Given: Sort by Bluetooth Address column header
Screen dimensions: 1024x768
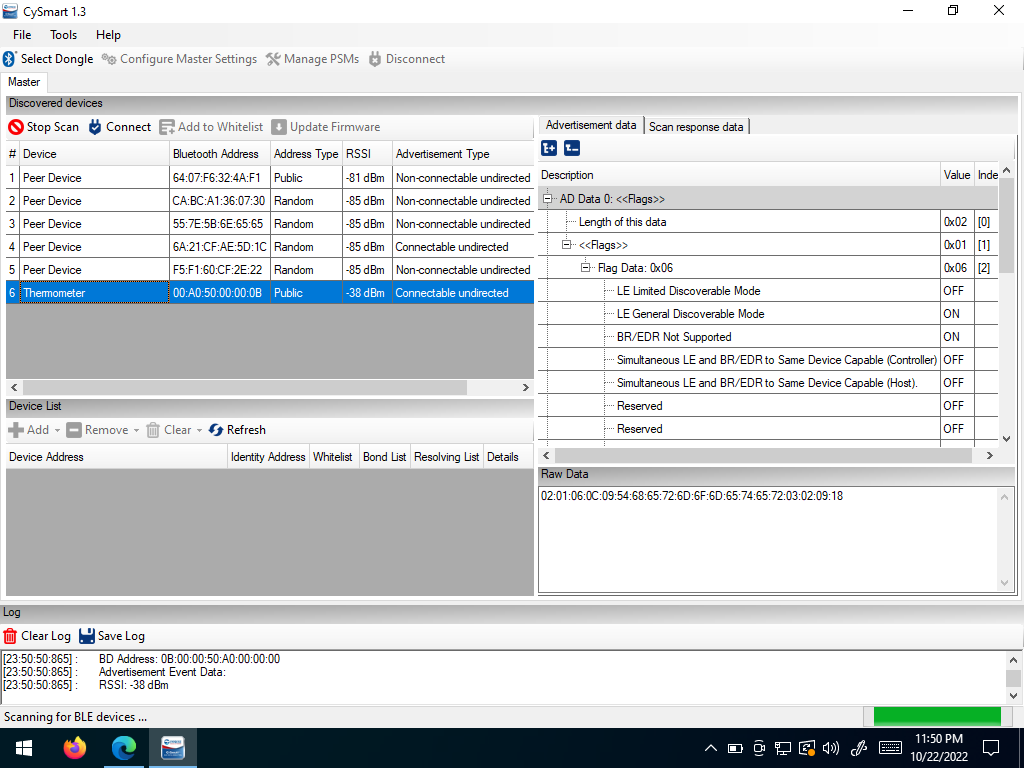Looking at the screenshot, I should [219, 153].
